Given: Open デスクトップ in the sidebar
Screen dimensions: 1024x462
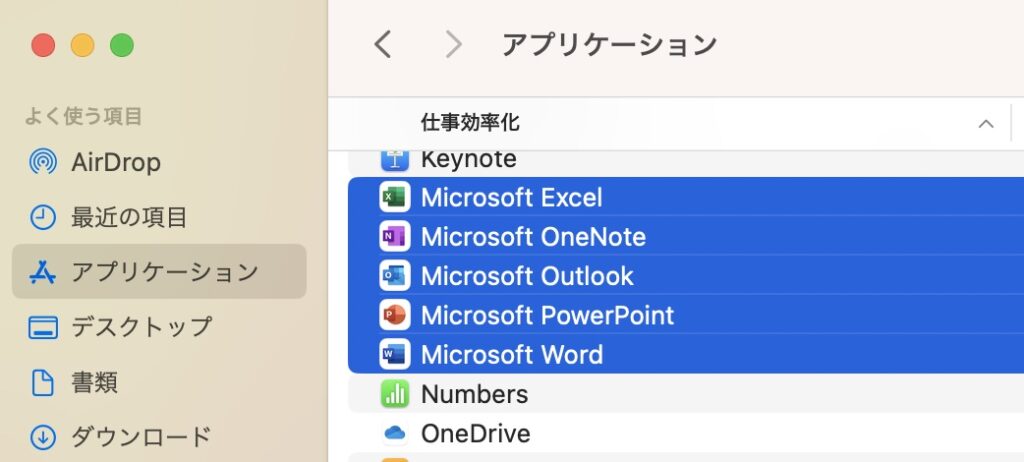Looking at the screenshot, I should click(141, 327).
